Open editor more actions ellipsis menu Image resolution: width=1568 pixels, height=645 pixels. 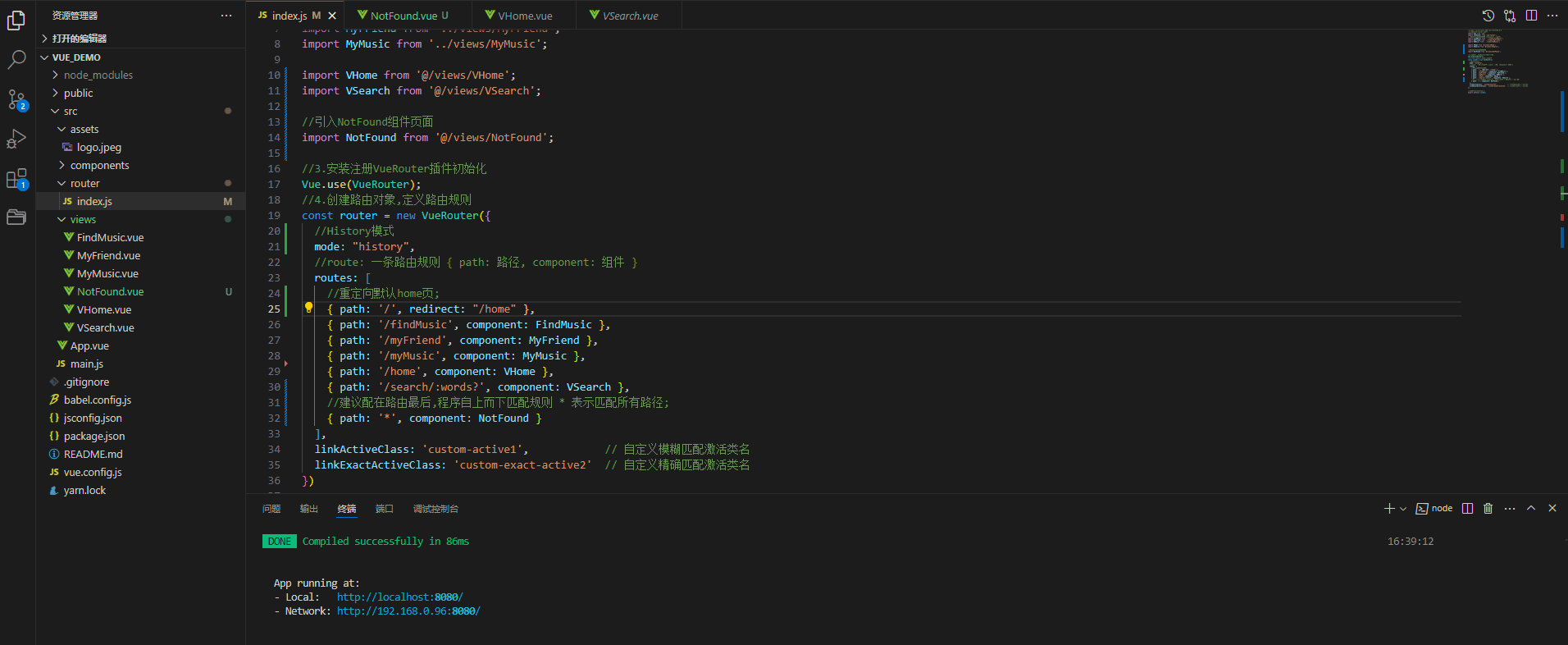(x=1552, y=16)
